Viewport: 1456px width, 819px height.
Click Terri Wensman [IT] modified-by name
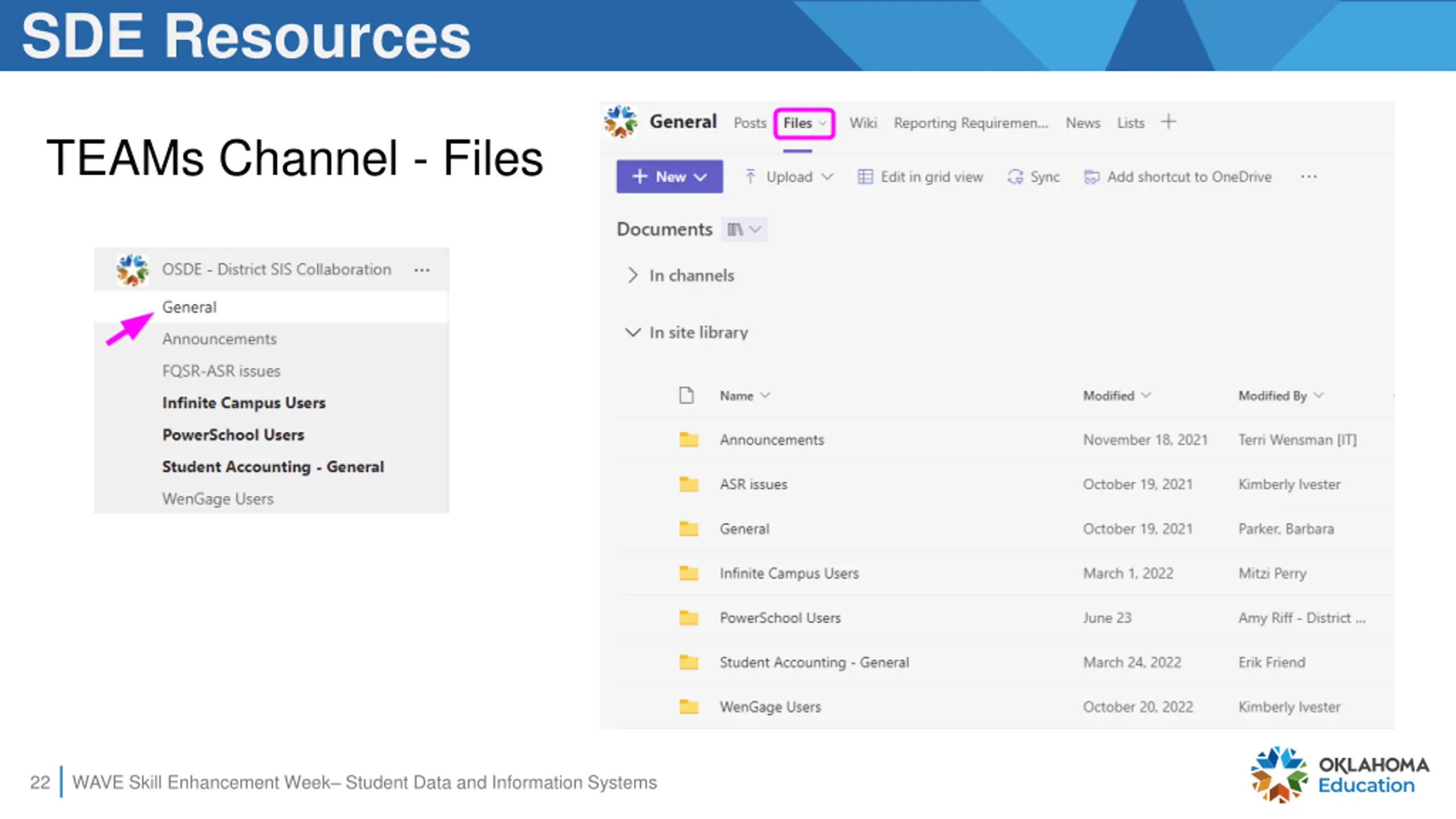[x=1297, y=440]
